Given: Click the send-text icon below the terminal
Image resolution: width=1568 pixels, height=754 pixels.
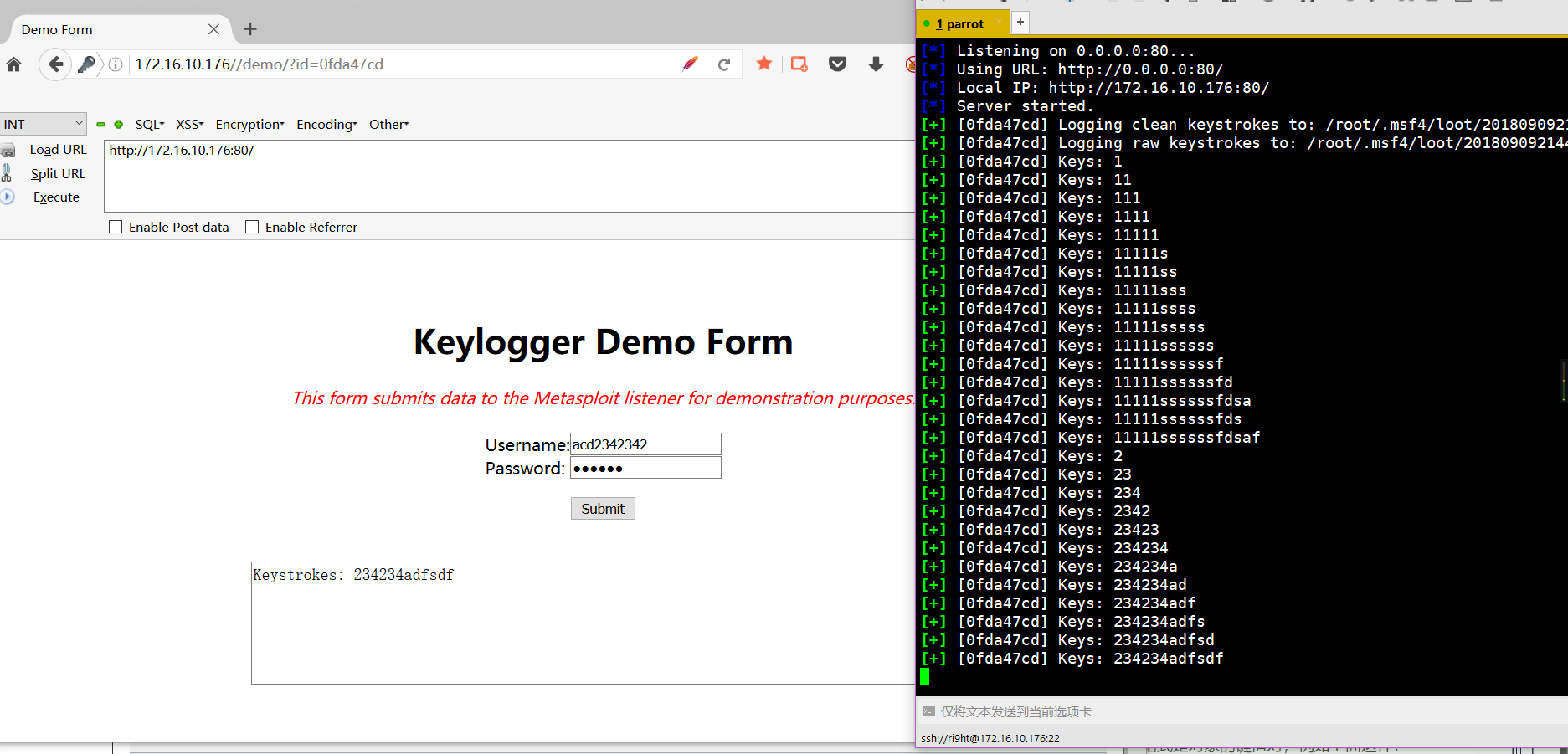Looking at the screenshot, I should 928,711.
